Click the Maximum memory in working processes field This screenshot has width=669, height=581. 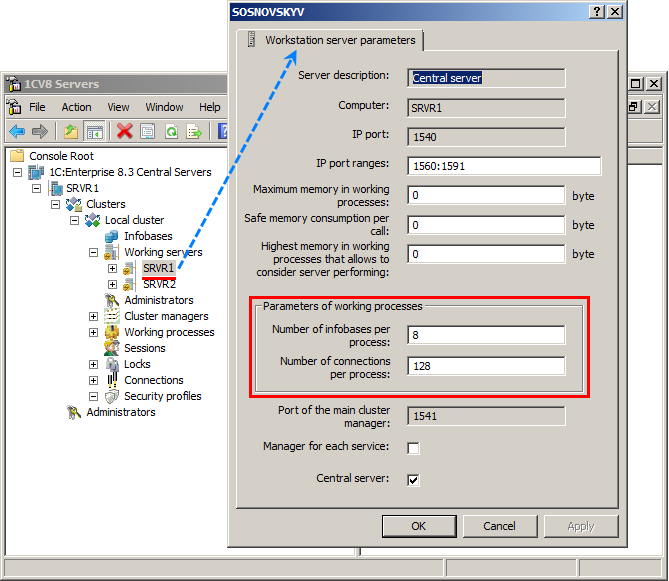(x=486, y=195)
